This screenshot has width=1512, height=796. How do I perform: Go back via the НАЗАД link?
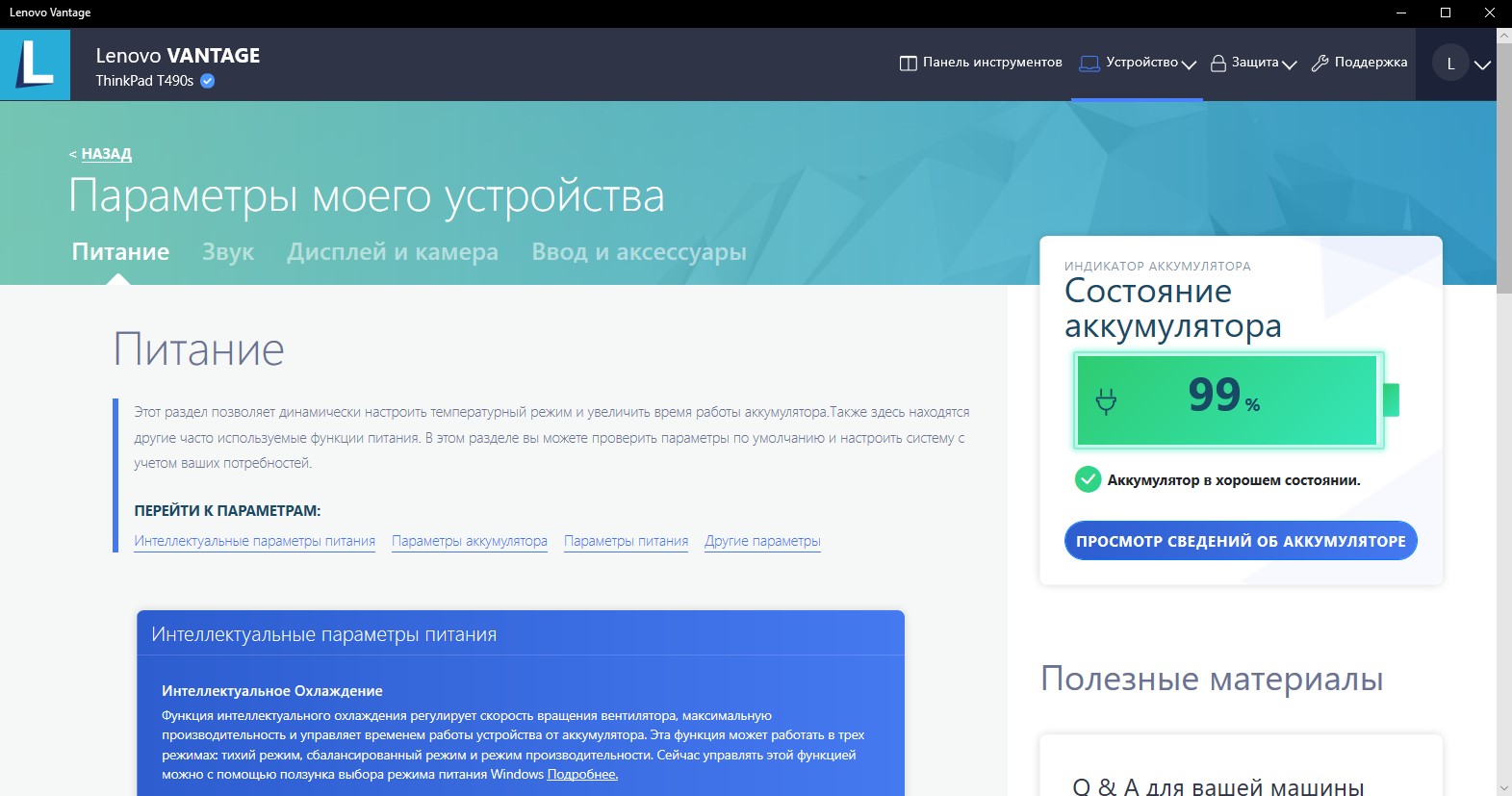[x=106, y=154]
